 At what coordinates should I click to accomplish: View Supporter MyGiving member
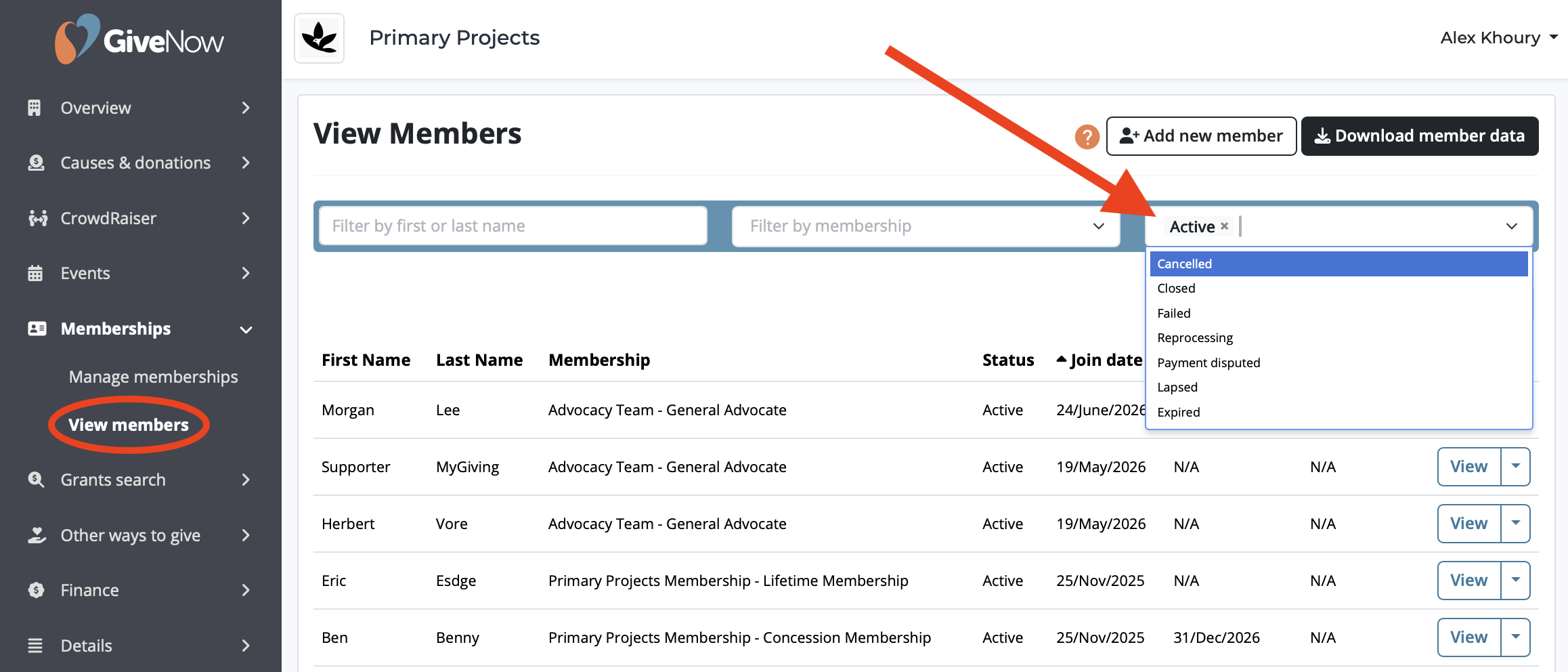click(1469, 466)
